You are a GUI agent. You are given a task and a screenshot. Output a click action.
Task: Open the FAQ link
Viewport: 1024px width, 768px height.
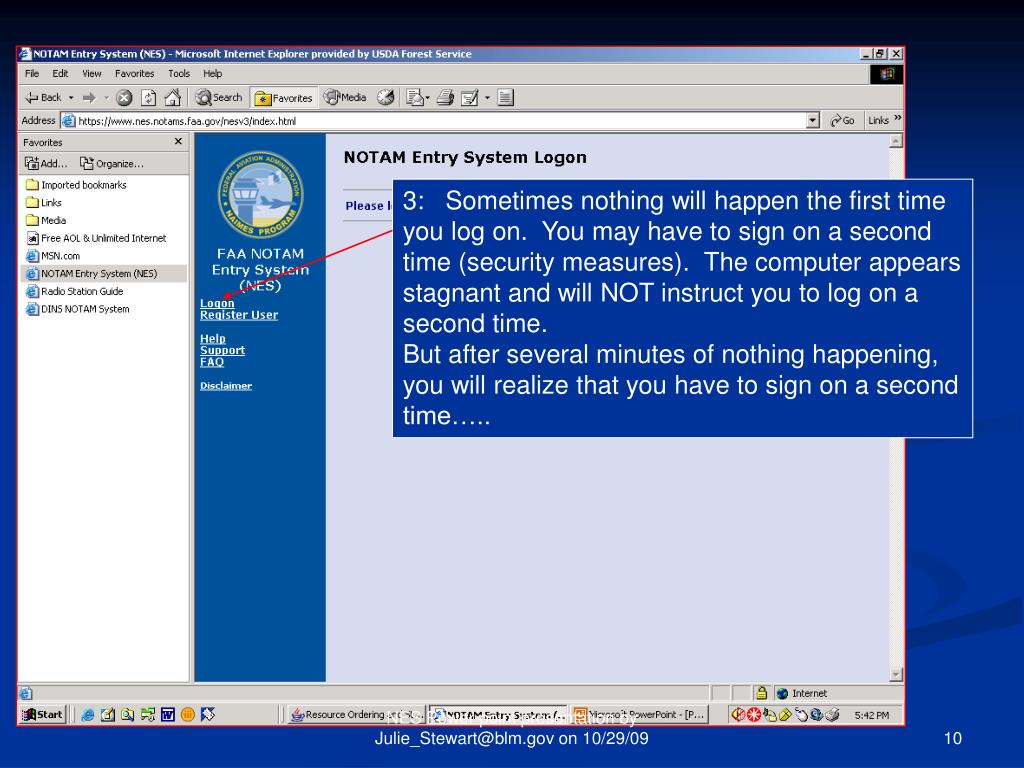click(x=212, y=362)
